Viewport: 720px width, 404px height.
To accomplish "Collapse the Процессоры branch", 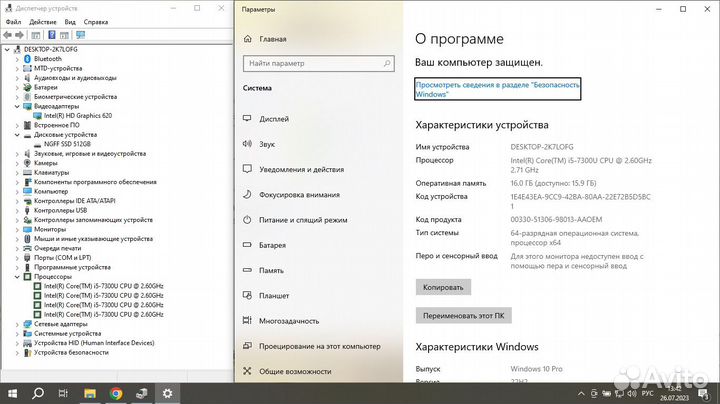I will [x=17, y=277].
